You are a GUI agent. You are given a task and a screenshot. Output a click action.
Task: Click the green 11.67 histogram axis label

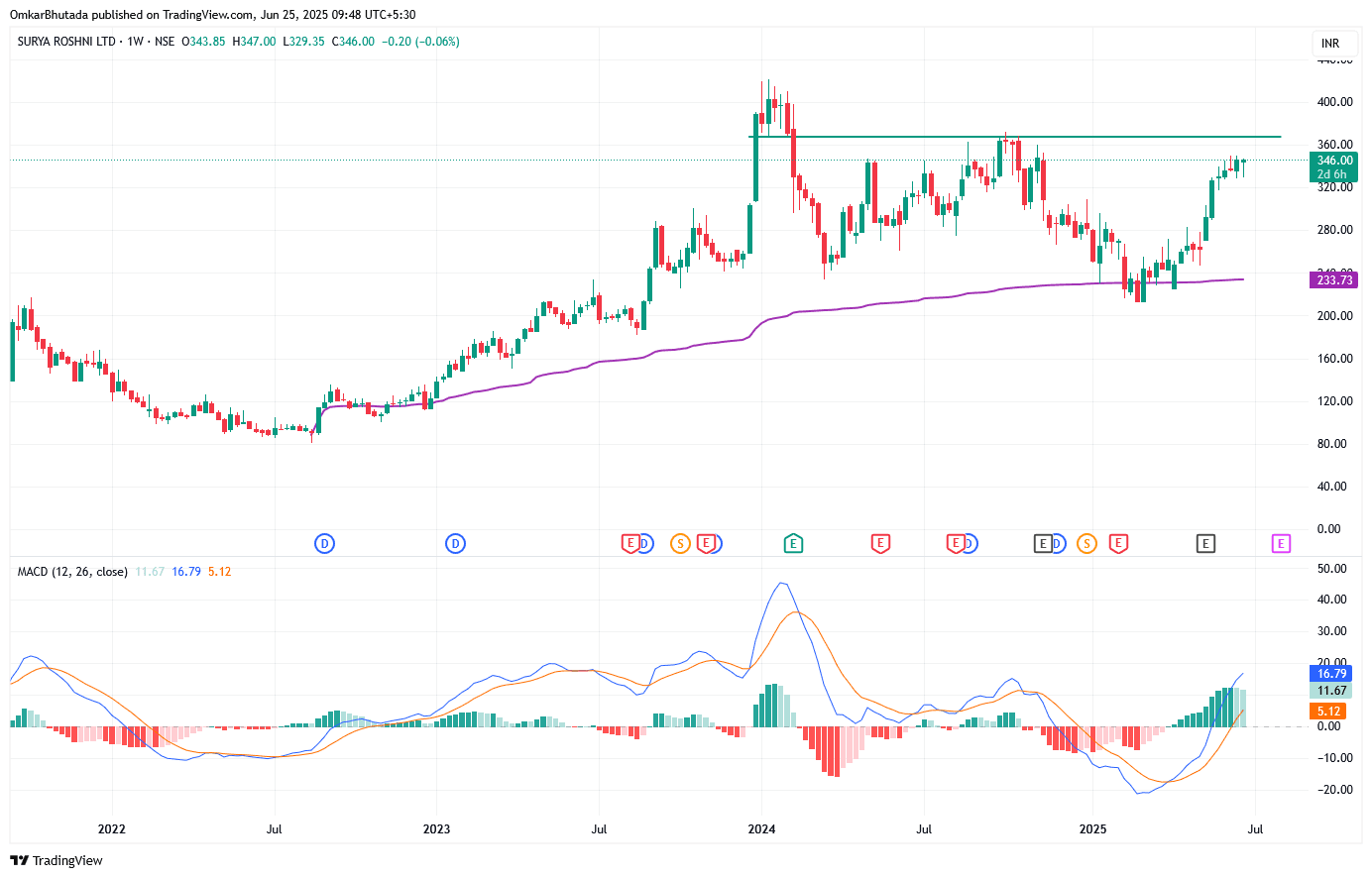pos(1330,691)
